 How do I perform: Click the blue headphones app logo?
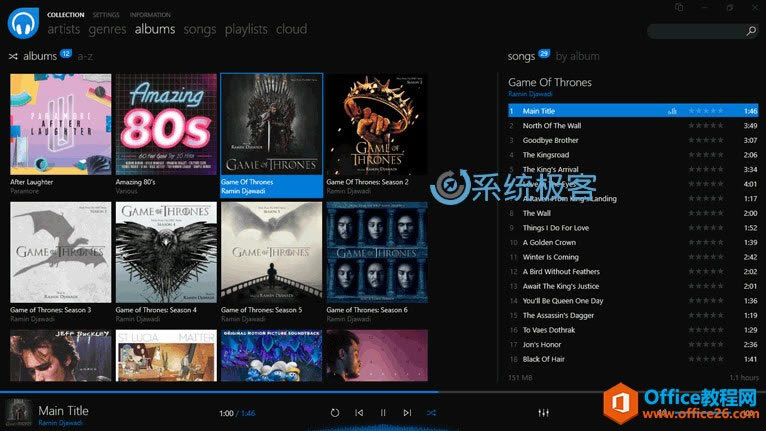(23, 23)
